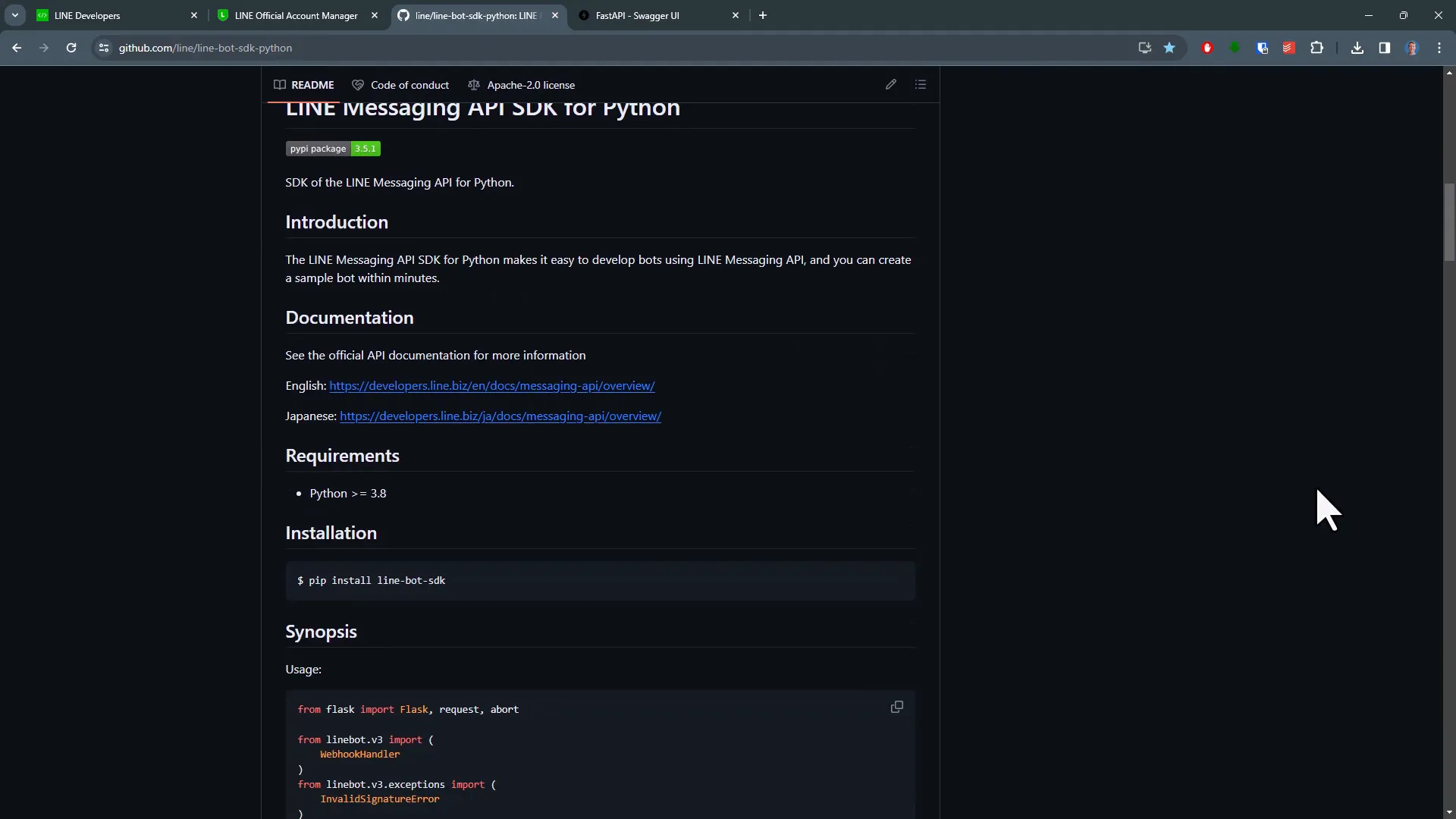
Task: Click the browser back arrow
Action: (x=17, y=48)
